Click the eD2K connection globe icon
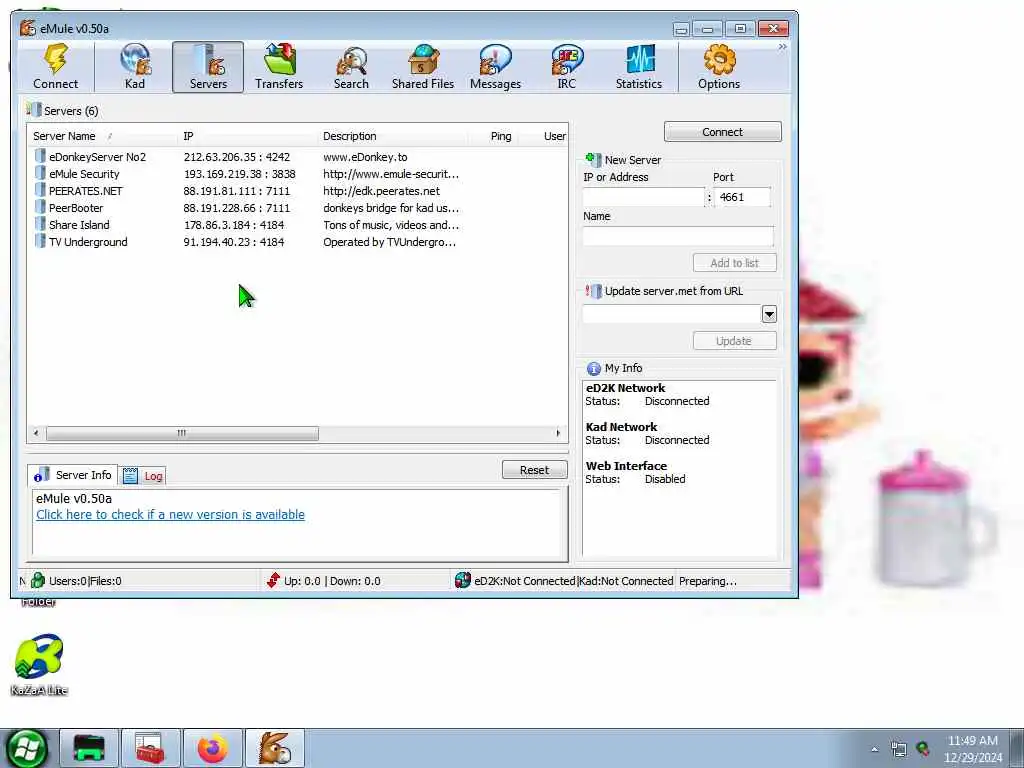1024x768 pixels. (462, 580)
